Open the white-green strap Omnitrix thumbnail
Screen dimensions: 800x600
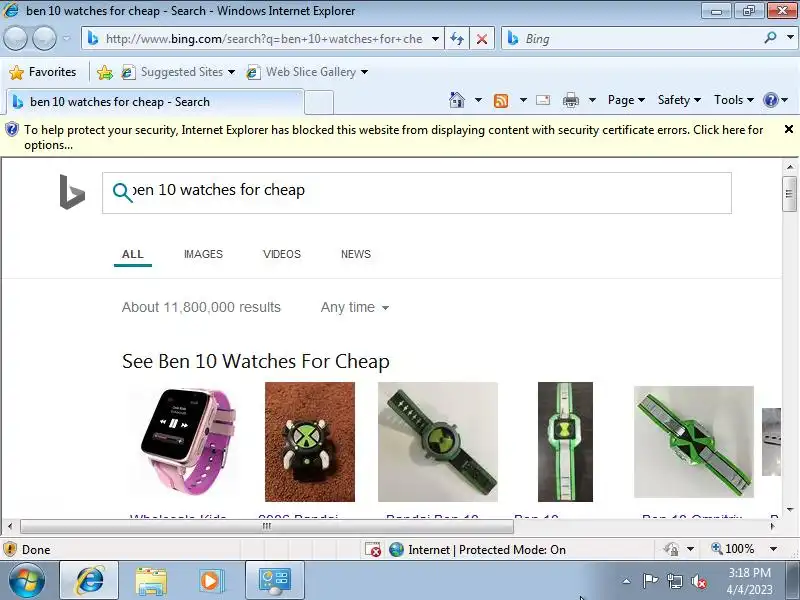tap(565, 442)
